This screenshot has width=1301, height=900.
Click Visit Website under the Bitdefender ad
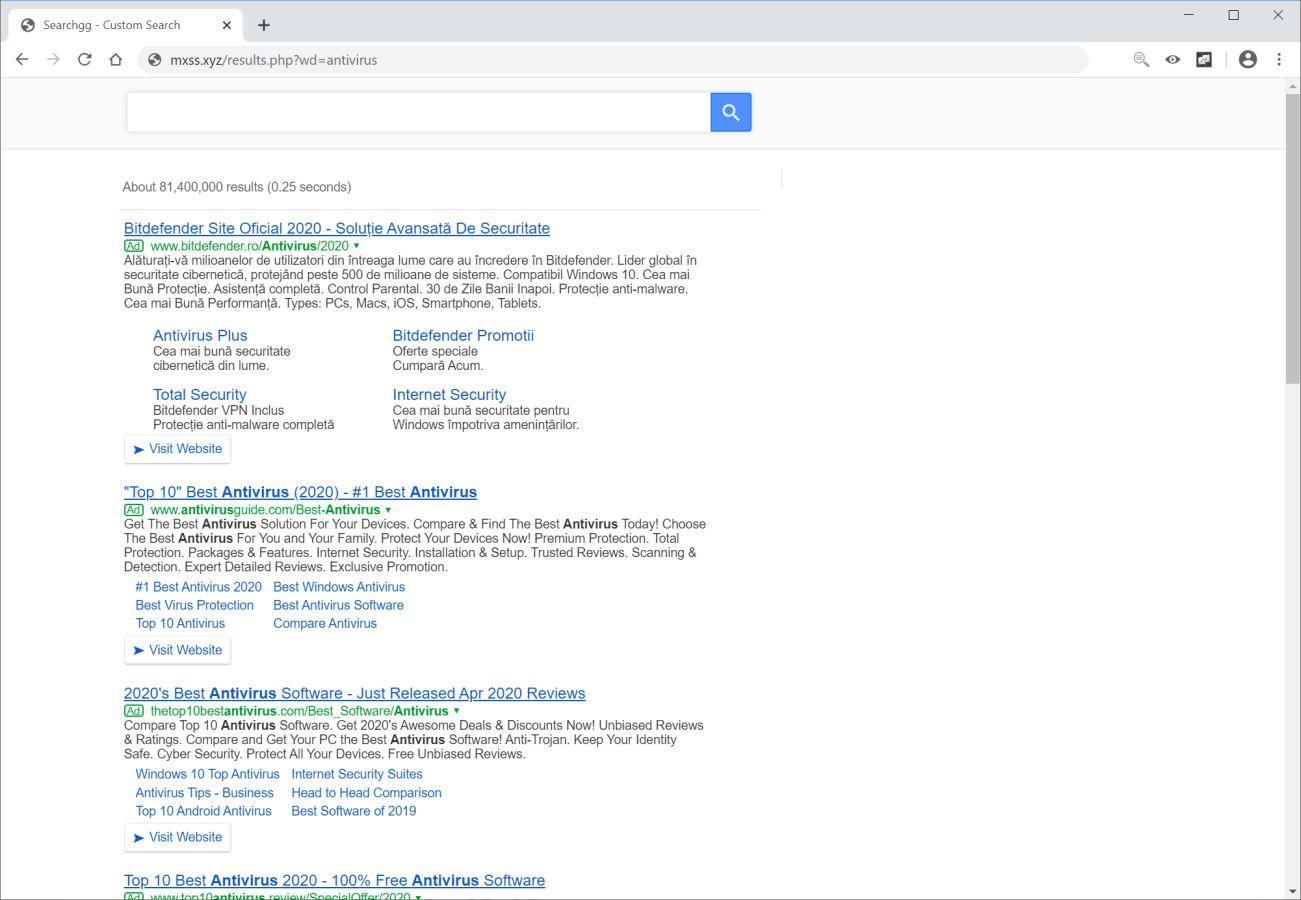click(178, 449)
